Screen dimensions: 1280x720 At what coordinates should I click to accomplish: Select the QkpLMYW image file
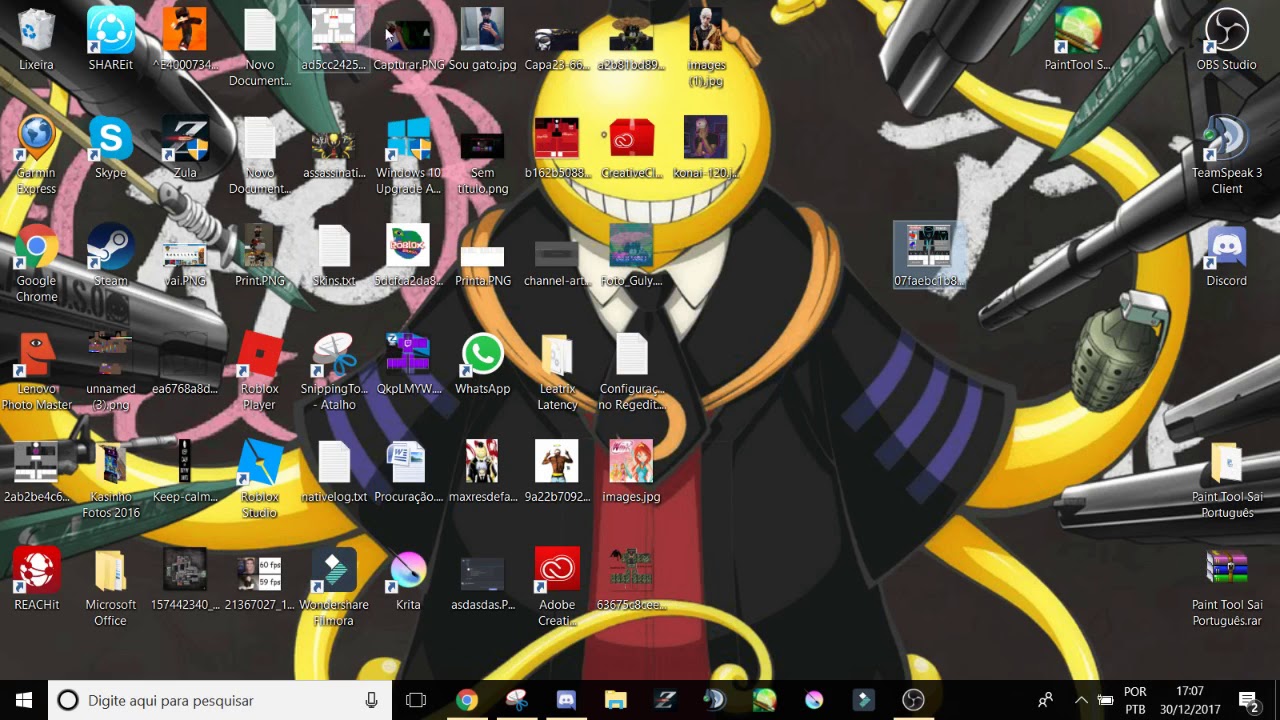coord(408,364)
